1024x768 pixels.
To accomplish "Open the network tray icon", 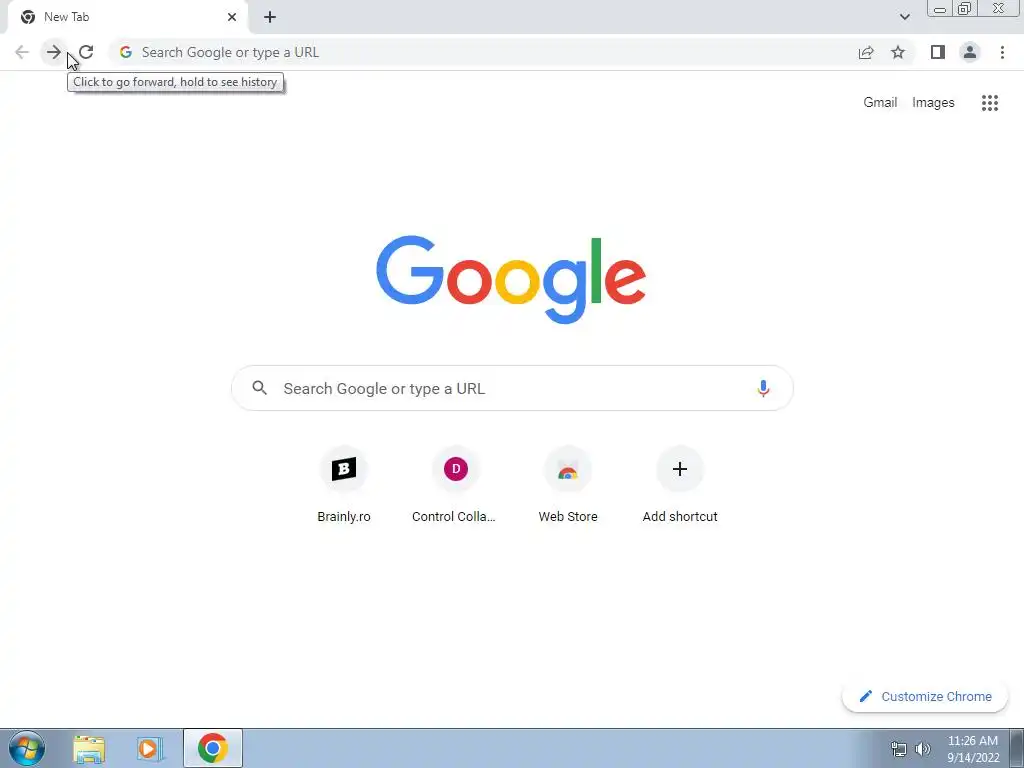I will [899, 749].
